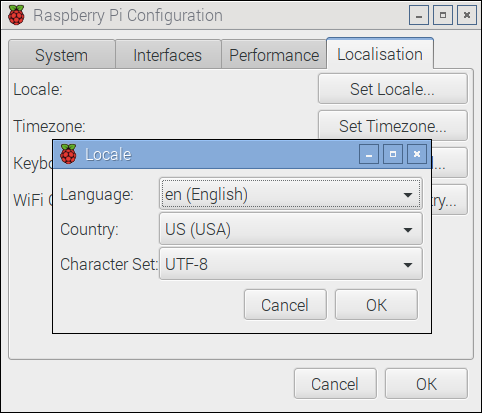The image size is (482, 413).
Task: Maximize the Locale dialog
Action: click(x=393, y=154)
